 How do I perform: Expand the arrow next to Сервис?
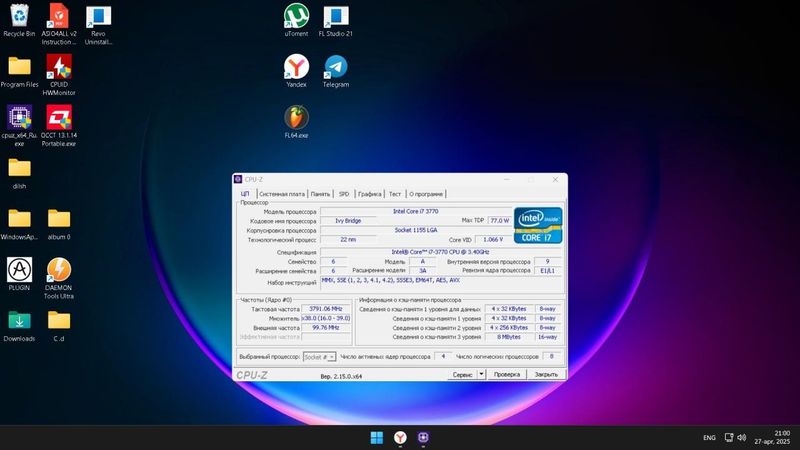(481, 374)
